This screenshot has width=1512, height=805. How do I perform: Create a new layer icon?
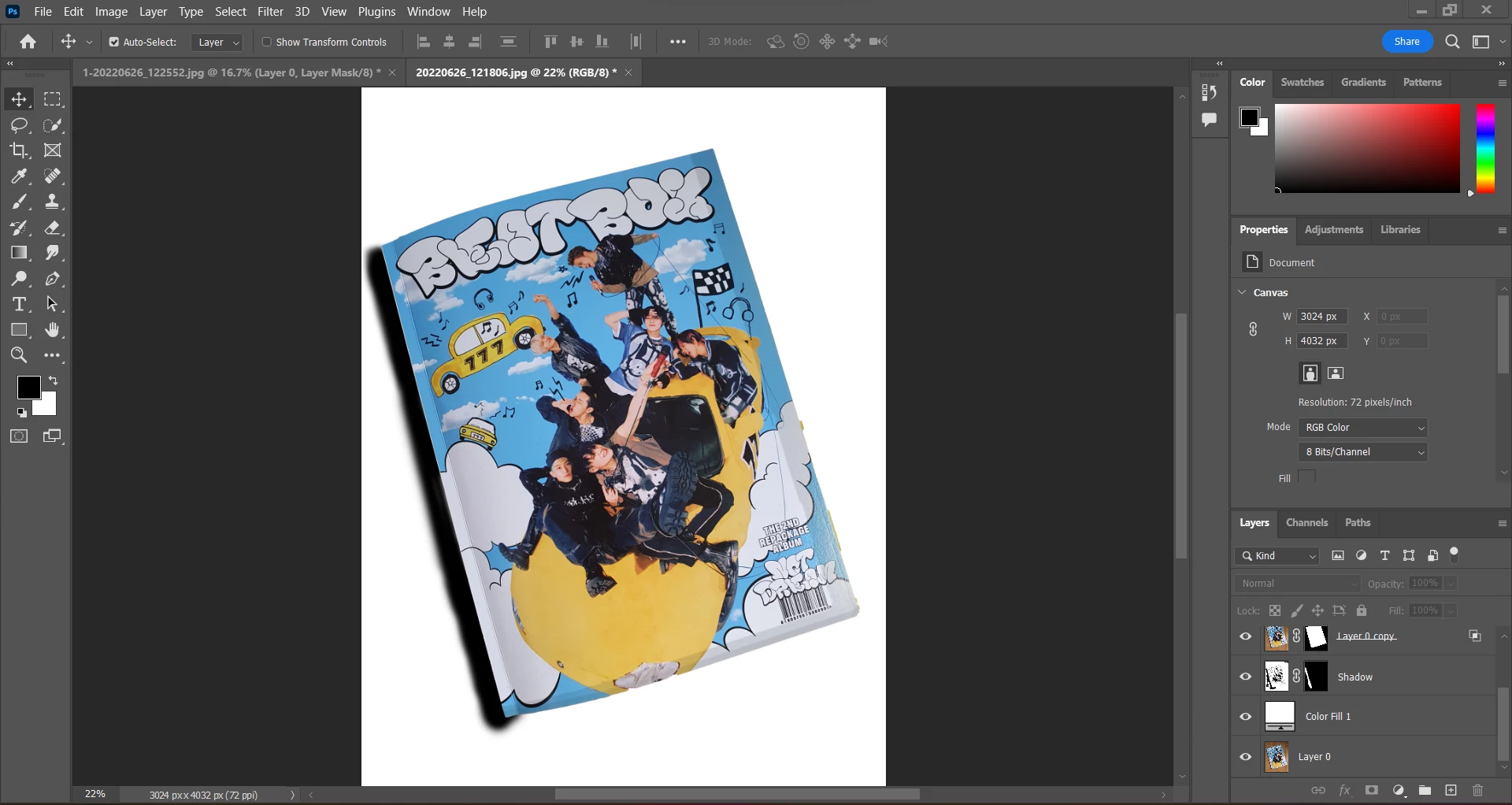[x=1451, y=791]
